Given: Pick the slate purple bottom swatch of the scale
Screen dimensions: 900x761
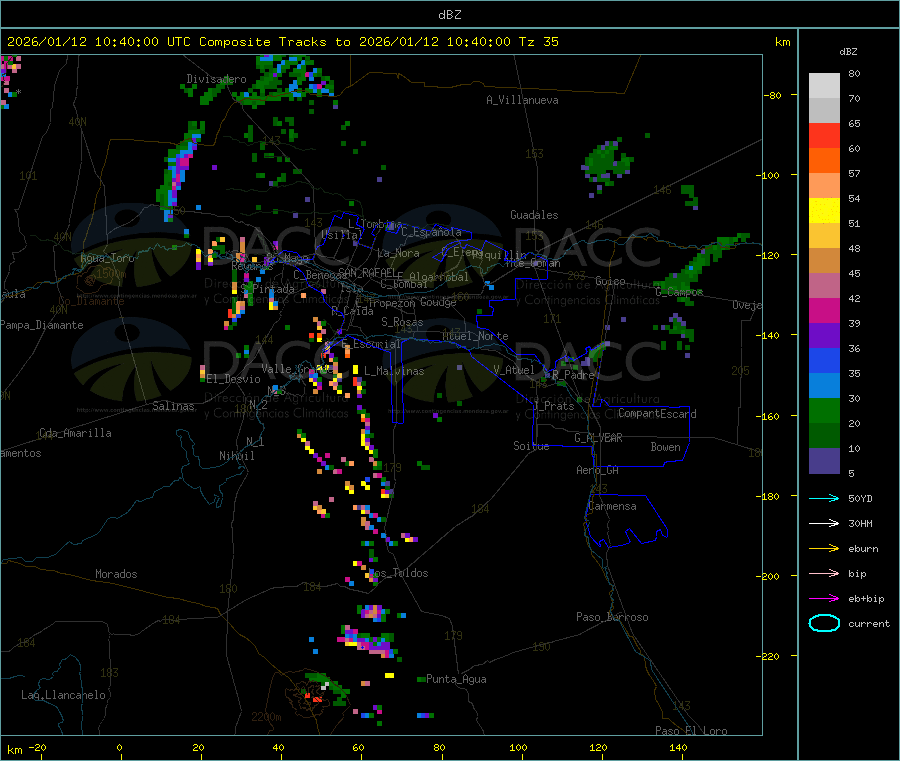Looking at the screenshot, I should coord(824,461).
